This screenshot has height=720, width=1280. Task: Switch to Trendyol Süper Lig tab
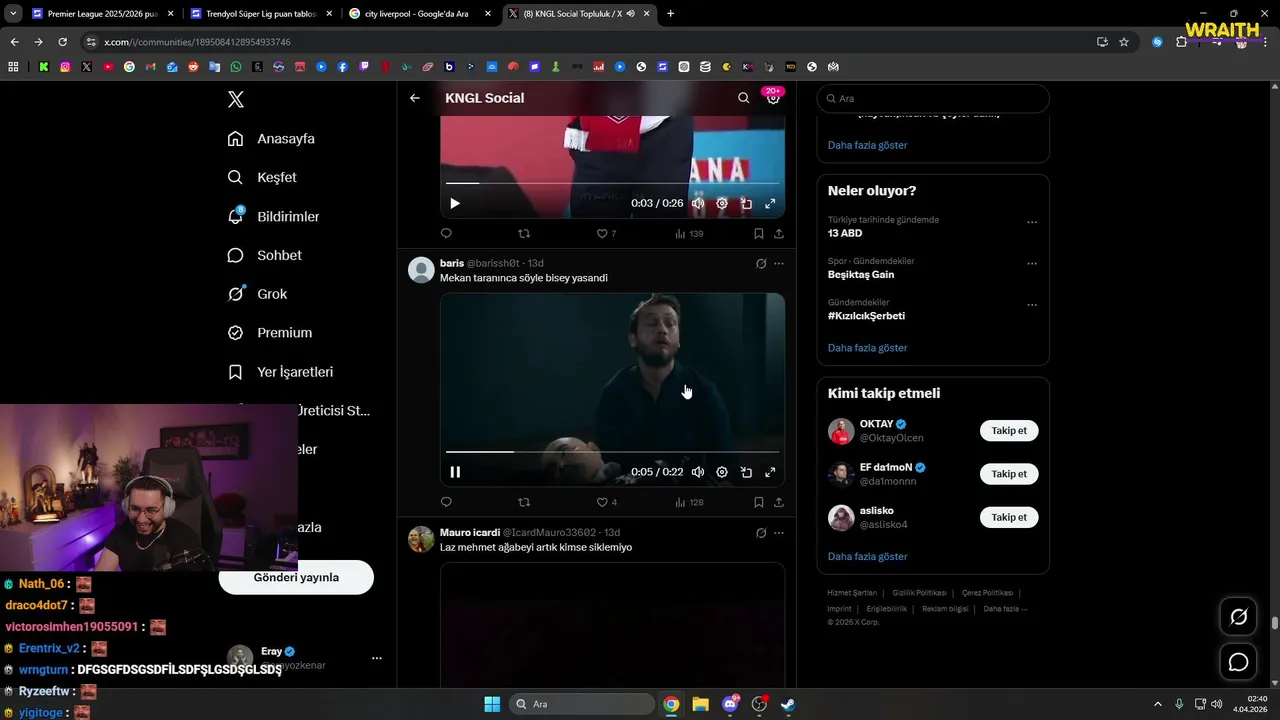point(261,14)
